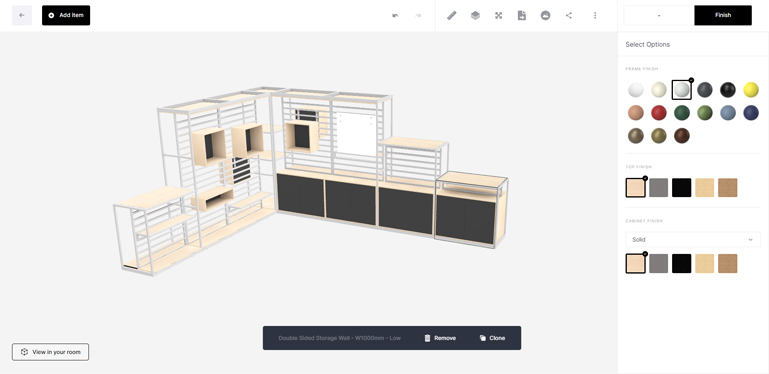The width and height of the screenshot is (769, 374).
Task: Click the fit-to-screen expand icon
Action: point(498,15)
